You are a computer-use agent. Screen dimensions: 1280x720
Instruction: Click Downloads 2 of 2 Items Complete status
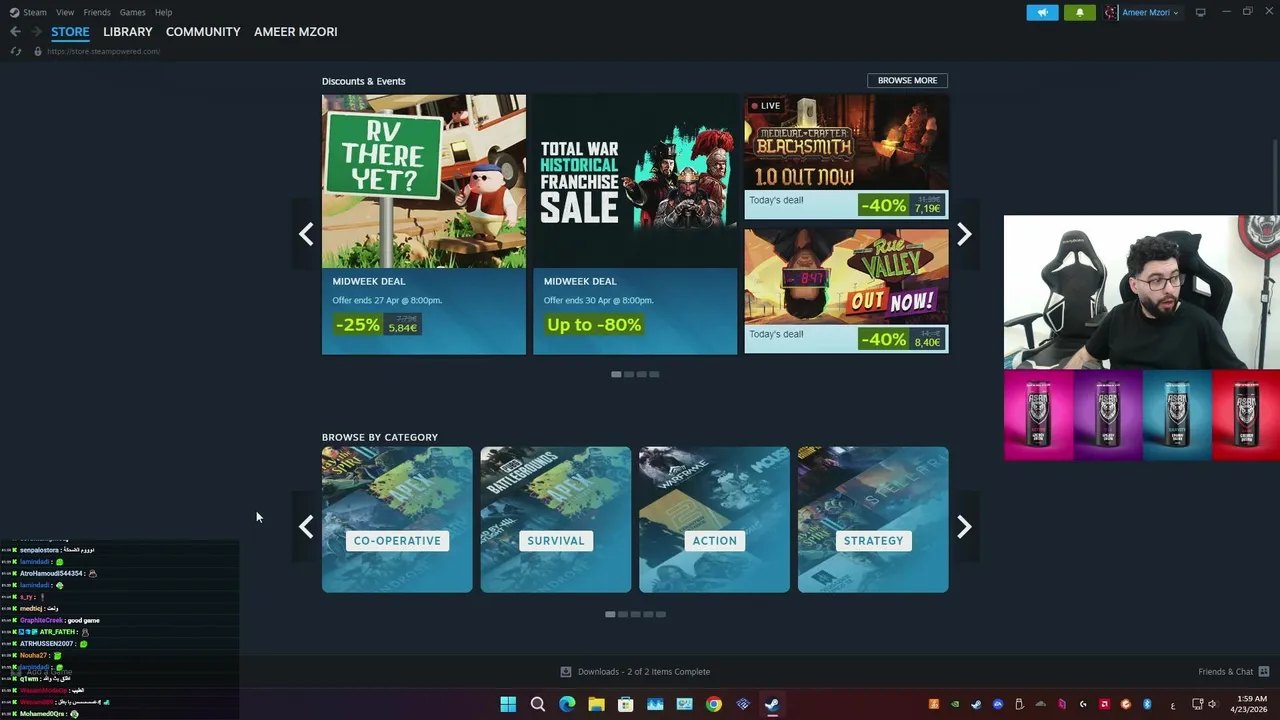click(x=644, y=672)
